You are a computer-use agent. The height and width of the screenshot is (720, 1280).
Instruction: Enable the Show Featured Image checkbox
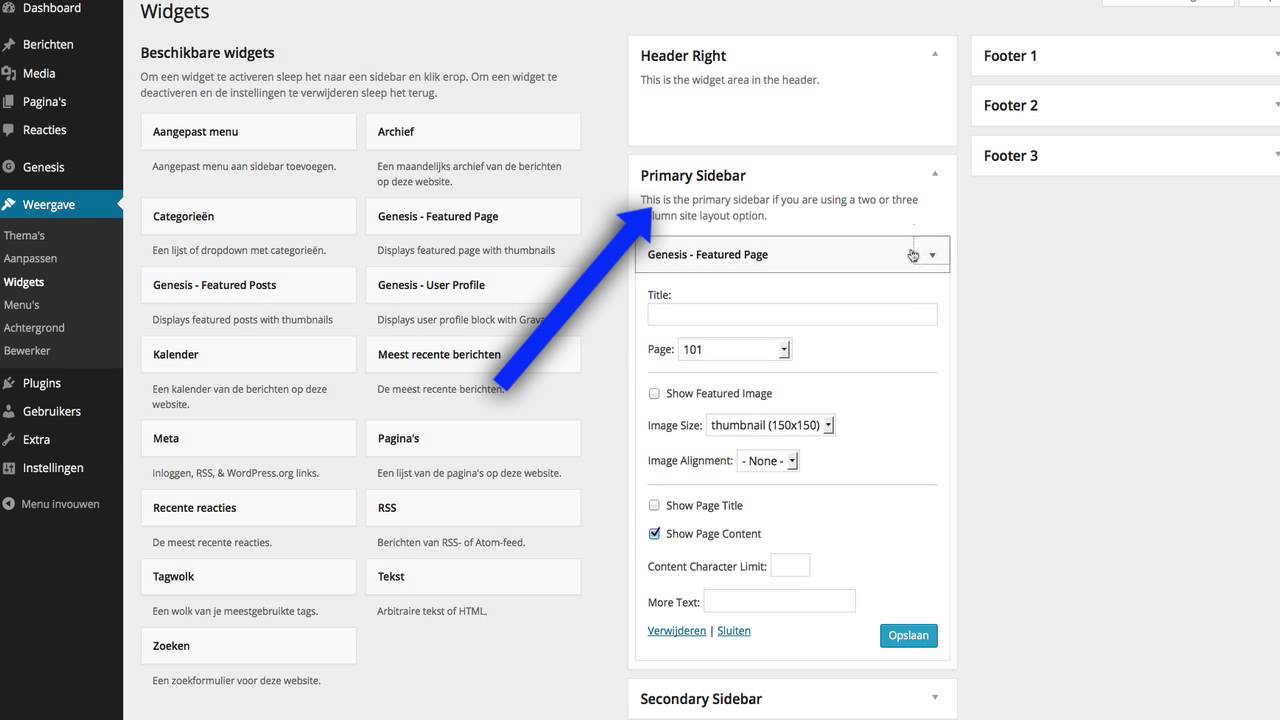(655, 394)
